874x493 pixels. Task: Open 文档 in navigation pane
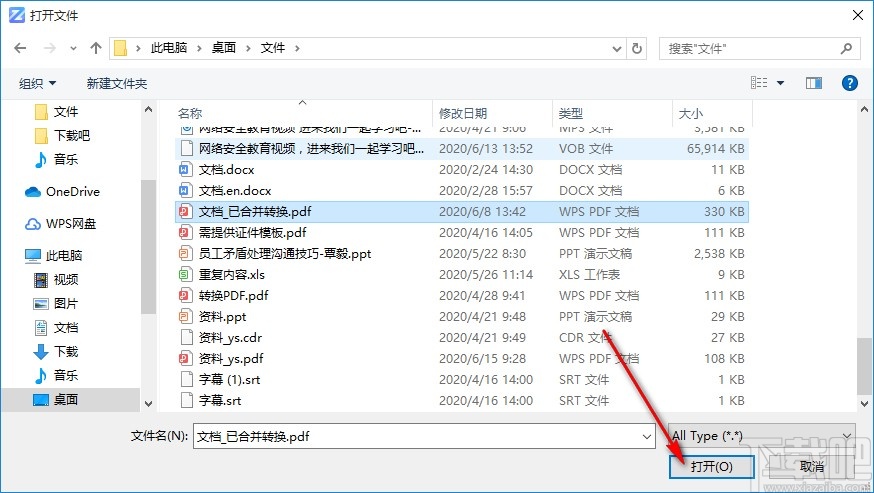[x=56, y=327]
